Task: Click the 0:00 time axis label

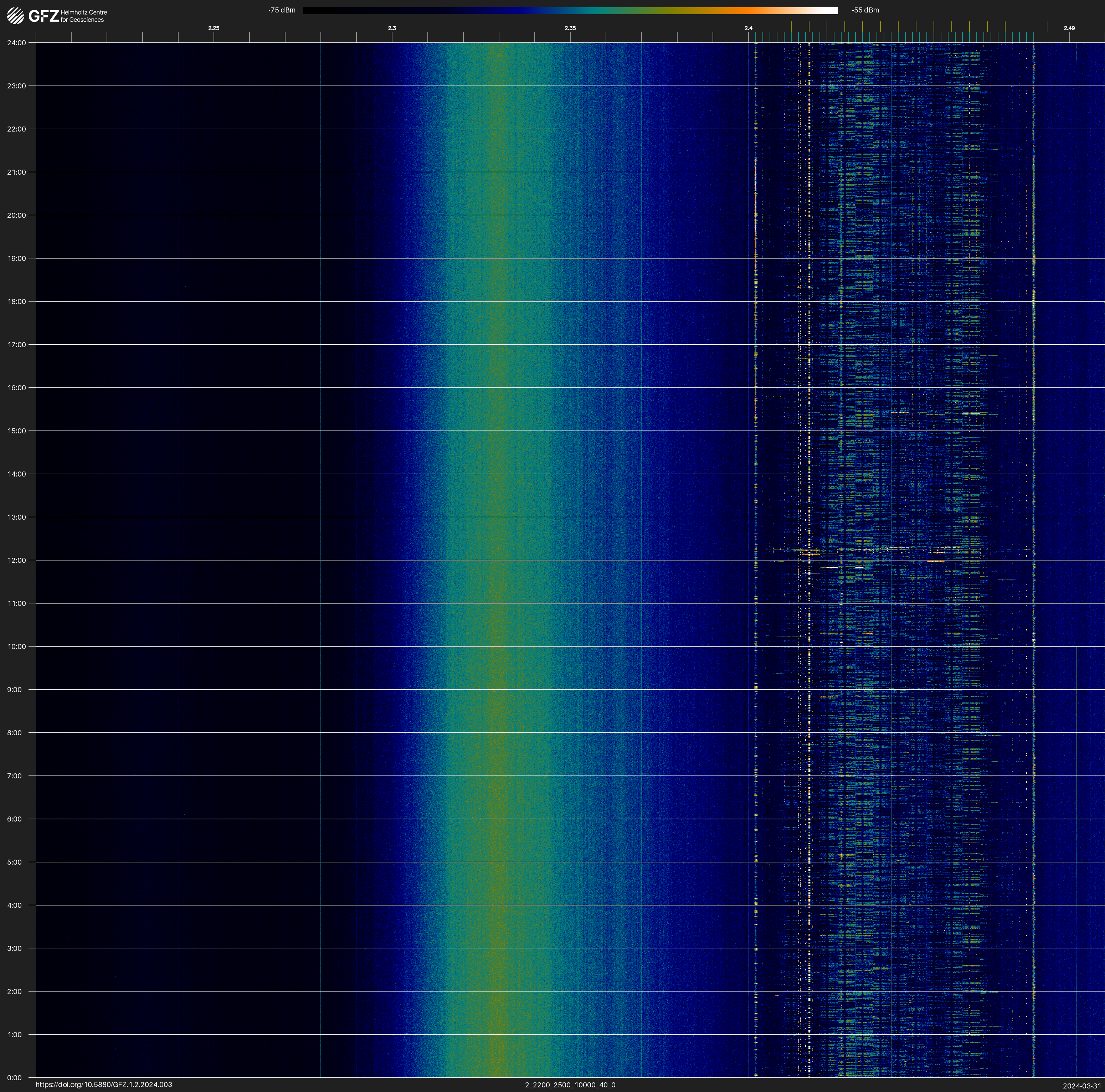Action: 15,1078
